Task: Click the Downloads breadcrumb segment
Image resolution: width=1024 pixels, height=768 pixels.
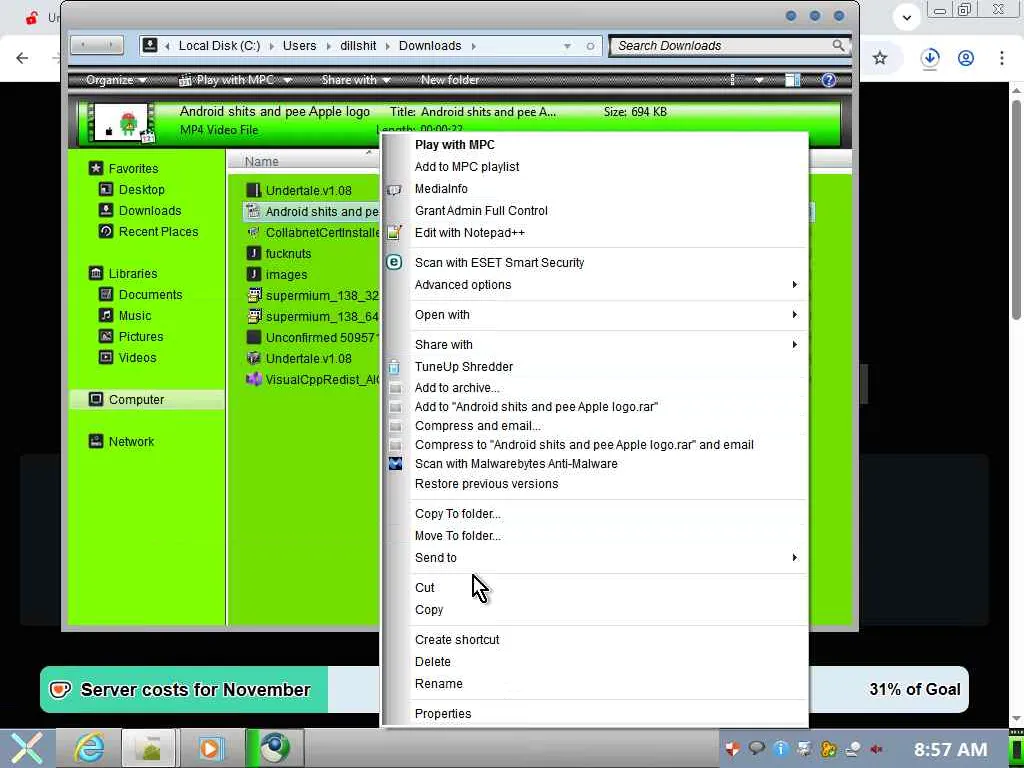Action: click(430, 46)
